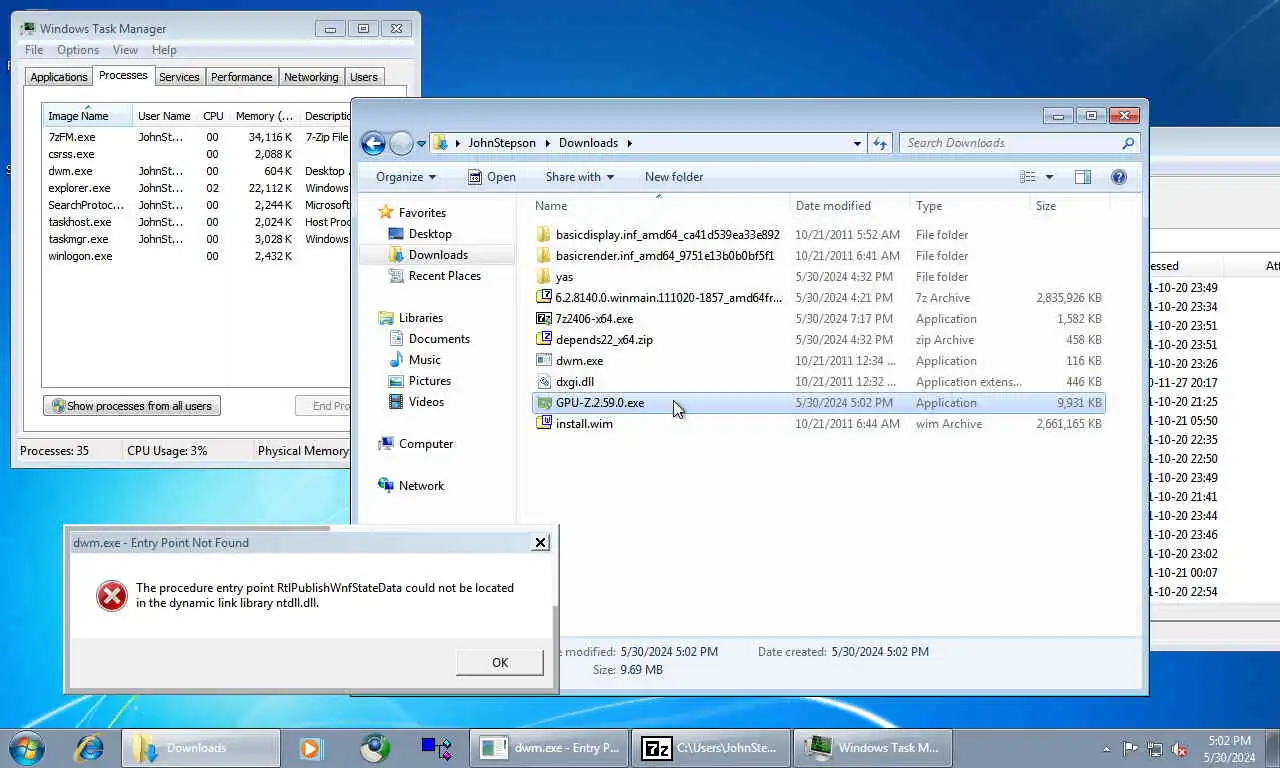The height and width of the screenshot is (768, 1280).
Task: Select the depends22_x64.zip archive icon
Action: coord(544,340)
